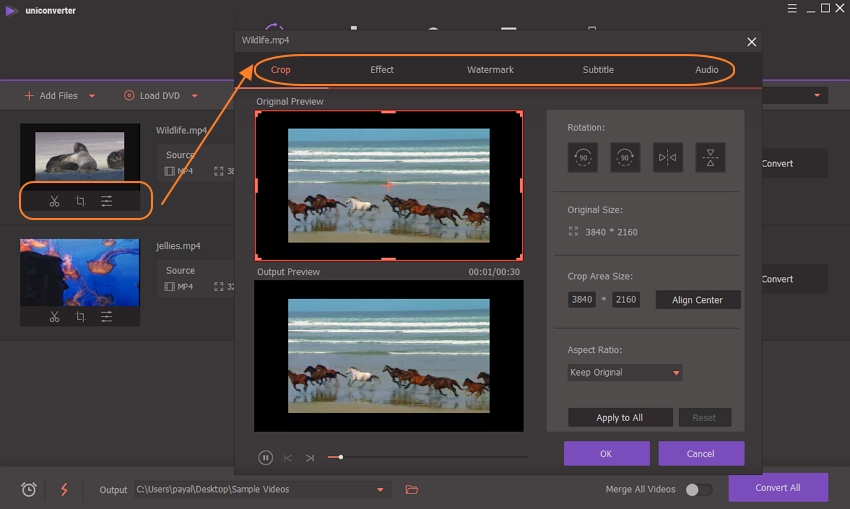This screenshot has width=850, height=509.
Task: Switch to the Subtitle tab
Action: (x=598, y=70)
